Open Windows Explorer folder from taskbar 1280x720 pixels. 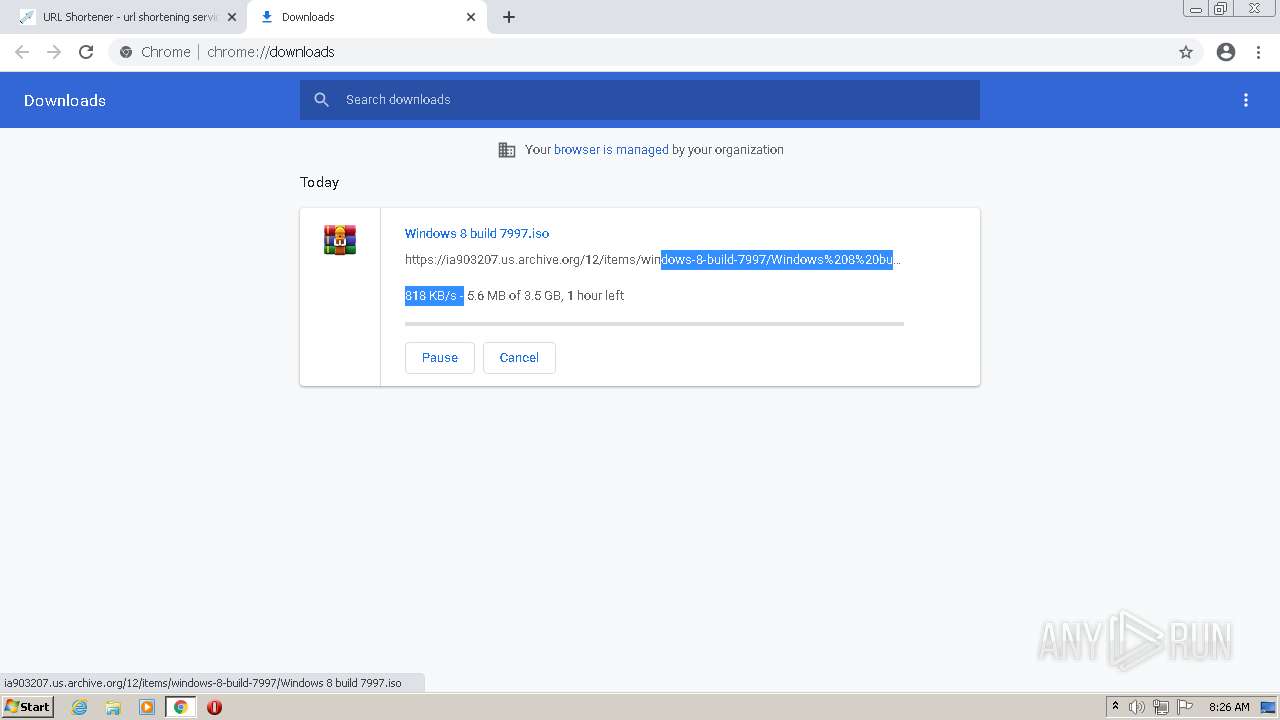tap(113, 707)
